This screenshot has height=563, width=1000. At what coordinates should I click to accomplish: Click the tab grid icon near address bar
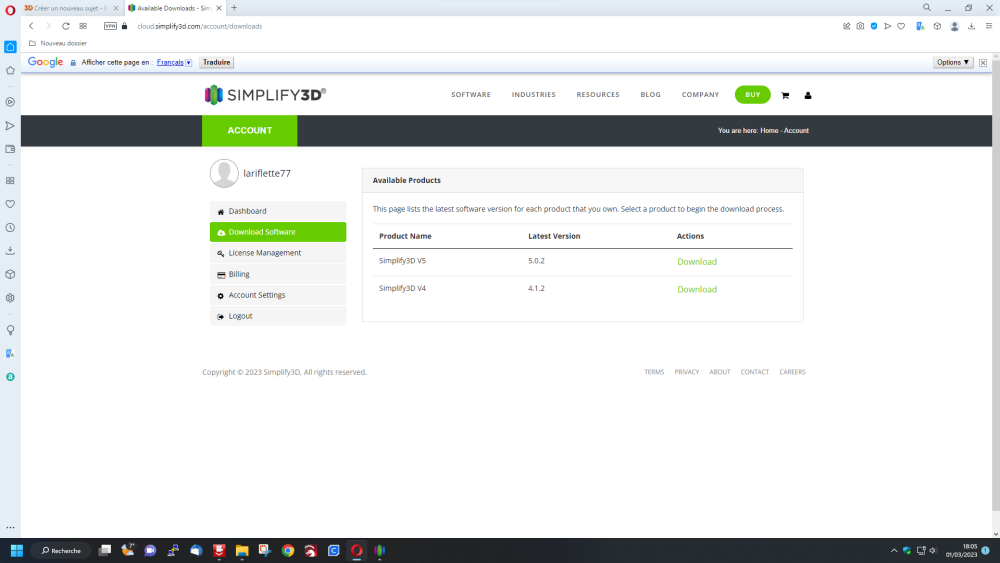pos(83,26)
